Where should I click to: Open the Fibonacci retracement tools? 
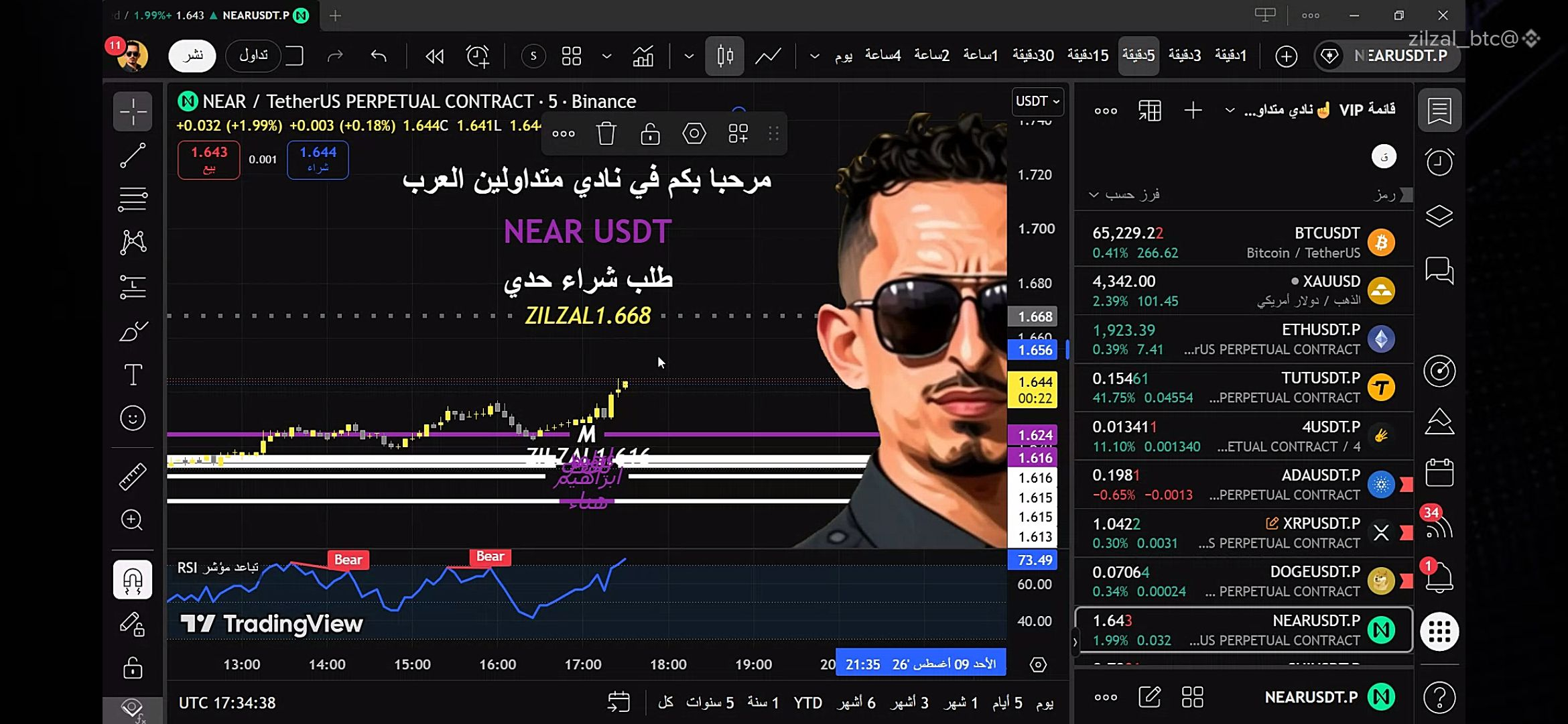coord(133,199)
